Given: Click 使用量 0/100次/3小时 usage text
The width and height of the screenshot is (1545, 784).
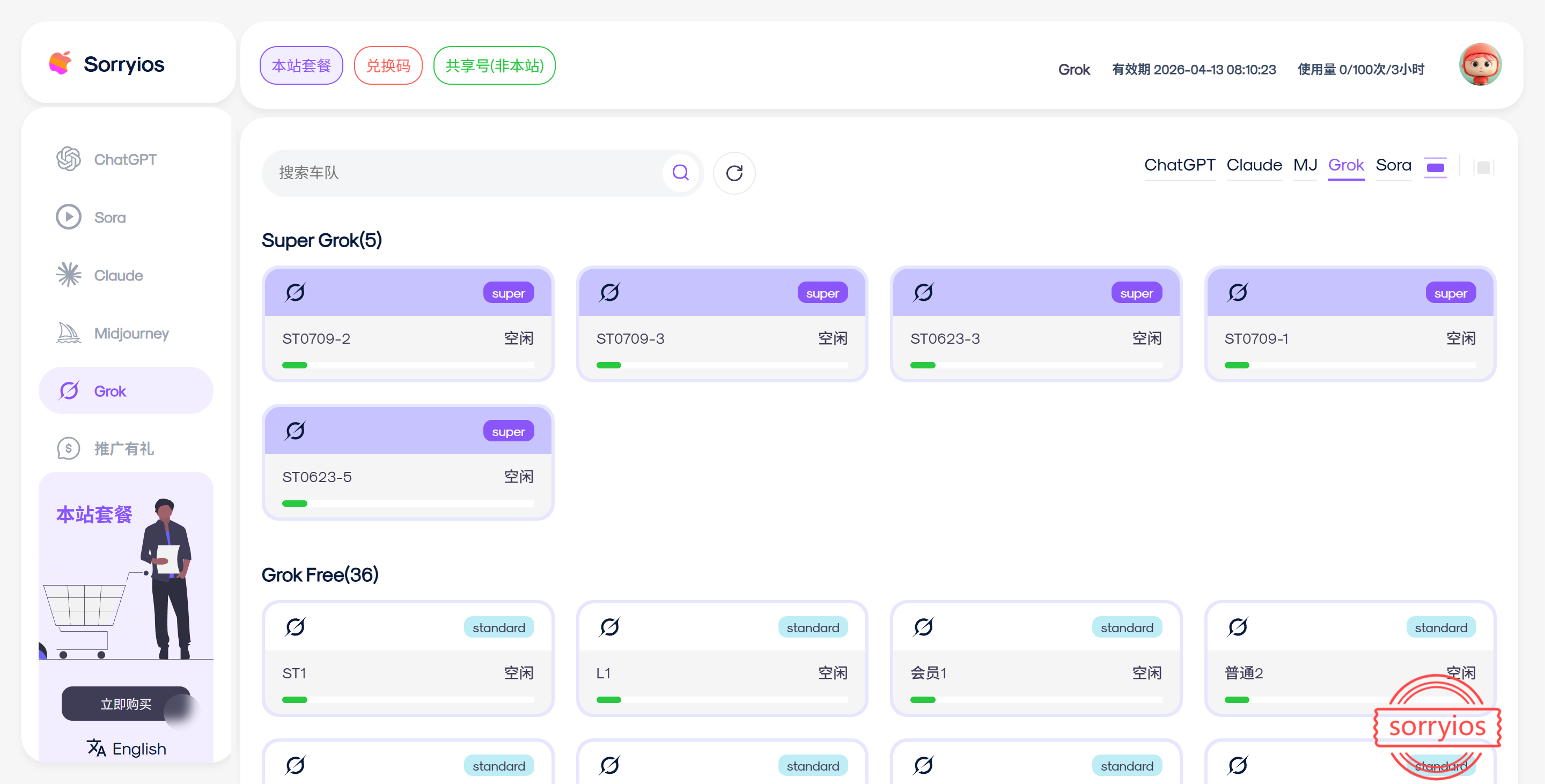Looking at the screenshot, I should [1361, 70].
